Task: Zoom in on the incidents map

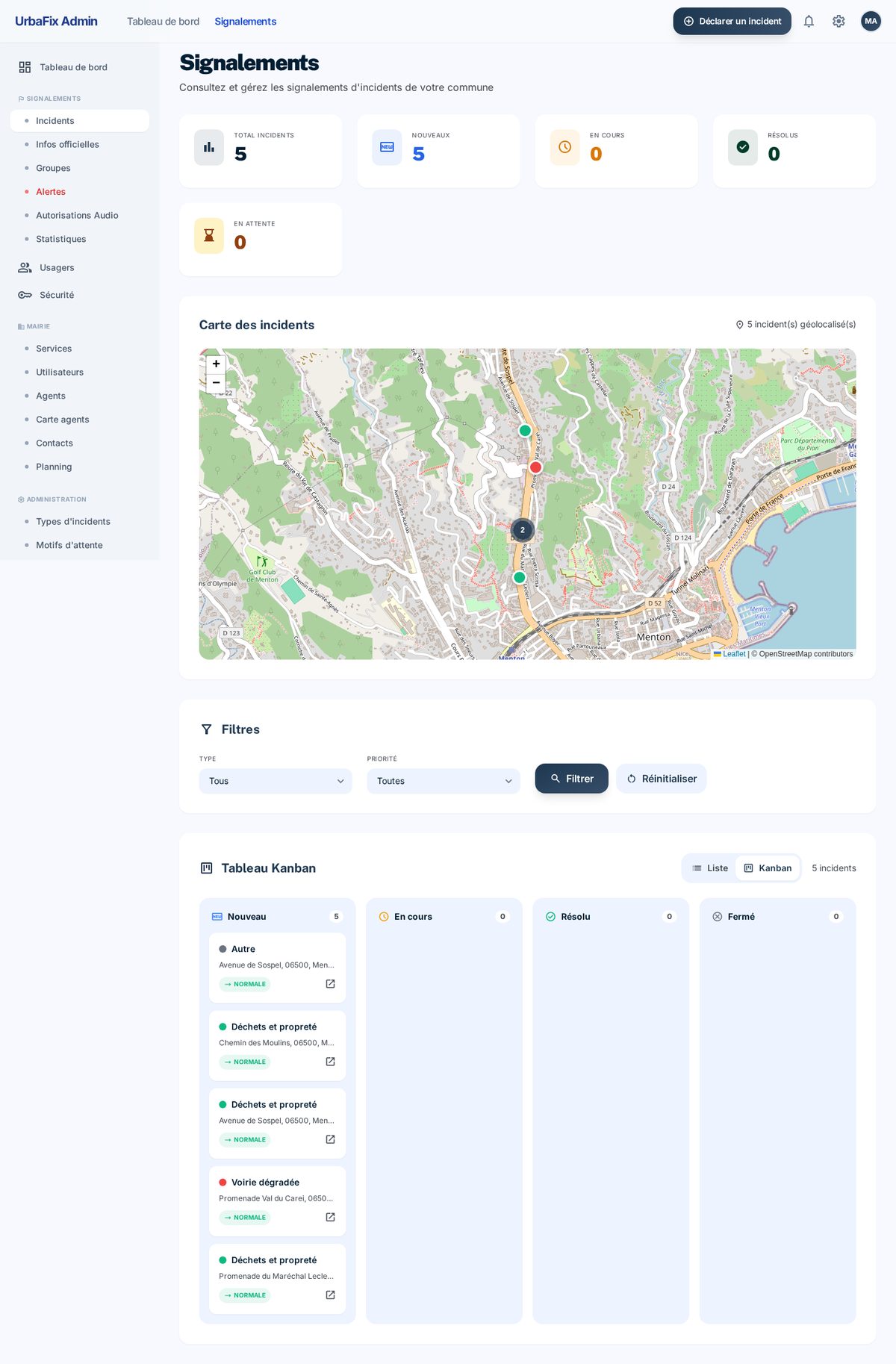Action: point(216,364)
